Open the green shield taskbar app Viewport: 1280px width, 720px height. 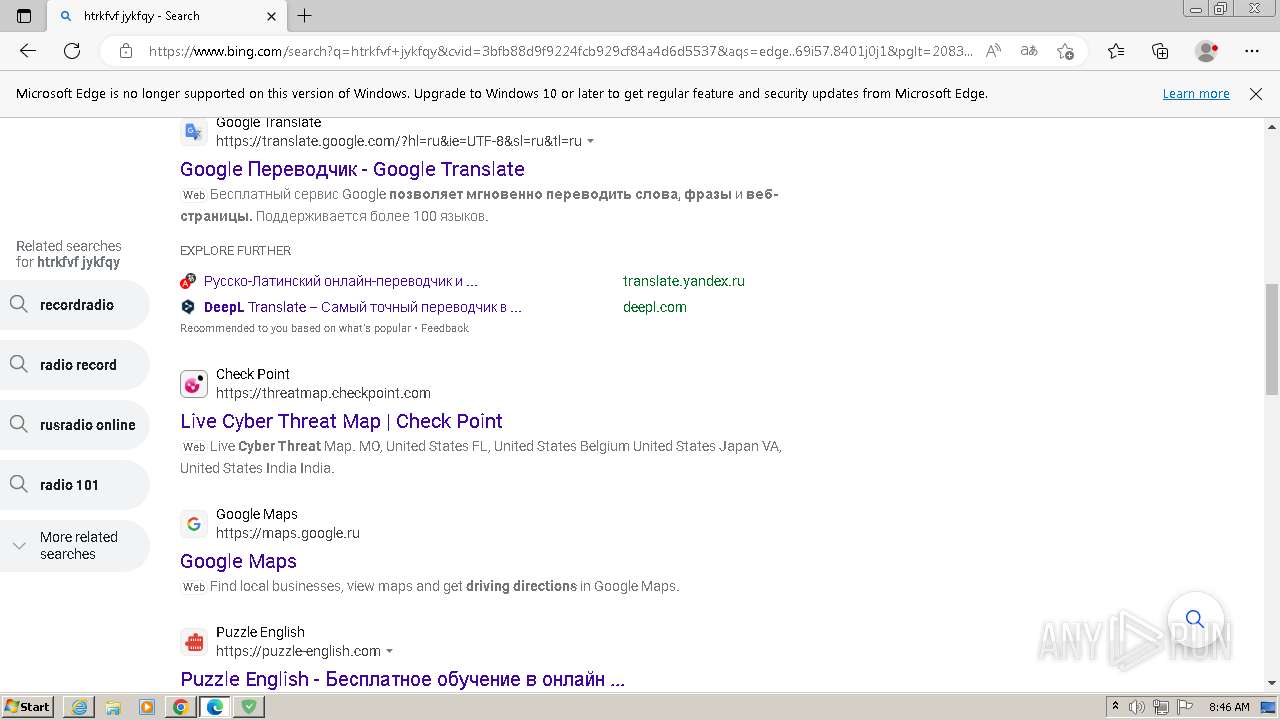click(x=249, y=706)
